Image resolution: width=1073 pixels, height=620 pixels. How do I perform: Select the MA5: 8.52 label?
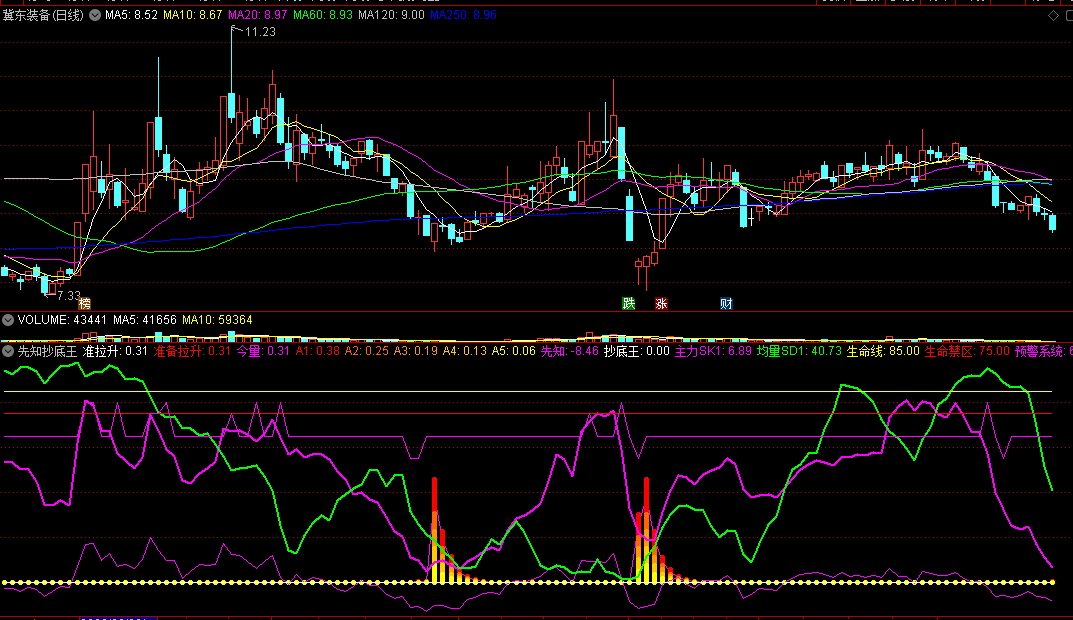131,14
